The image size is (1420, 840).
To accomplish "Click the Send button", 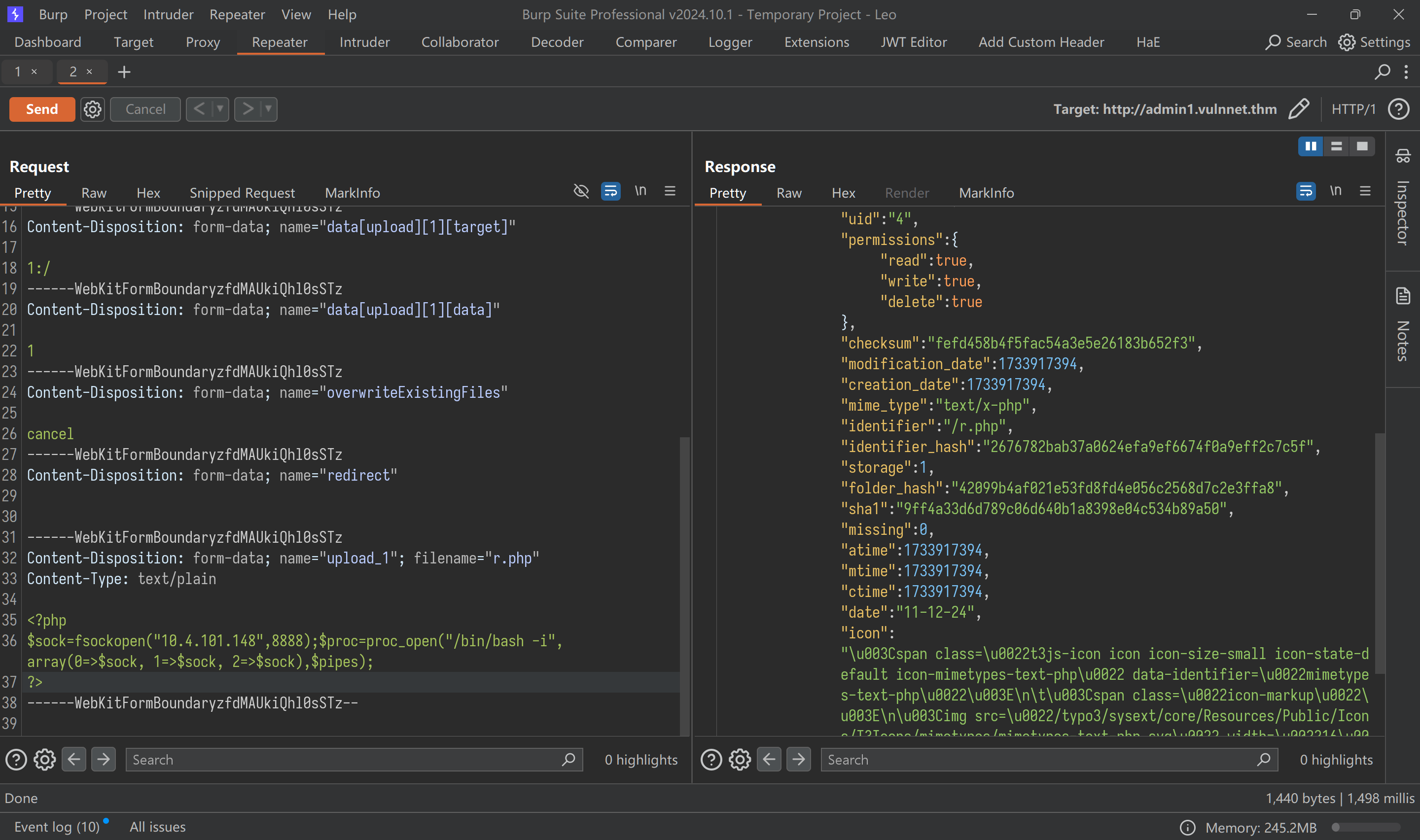I will point(42,109).
